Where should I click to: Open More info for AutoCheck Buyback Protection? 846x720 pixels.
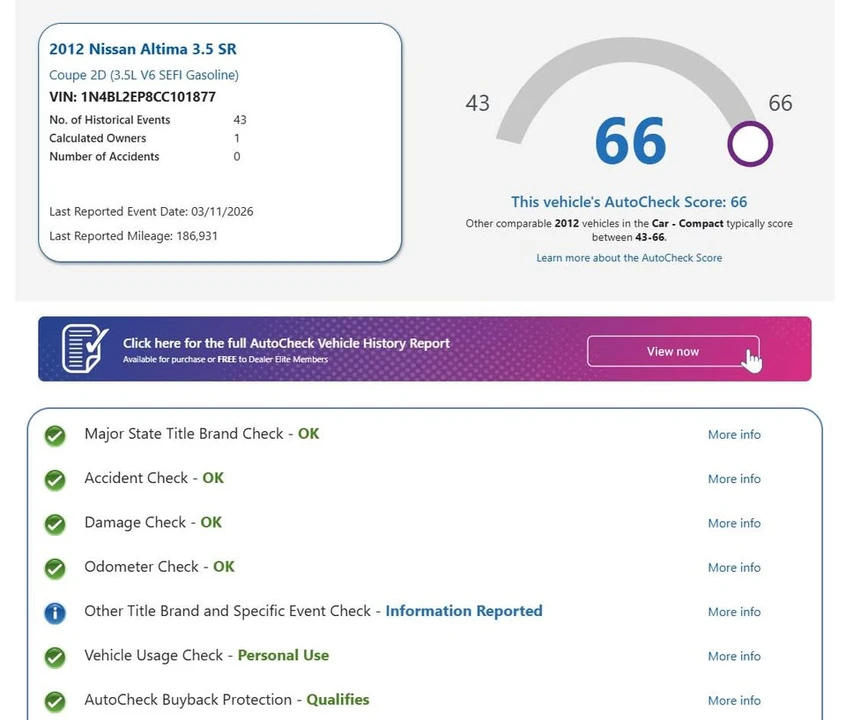point(734,700)
